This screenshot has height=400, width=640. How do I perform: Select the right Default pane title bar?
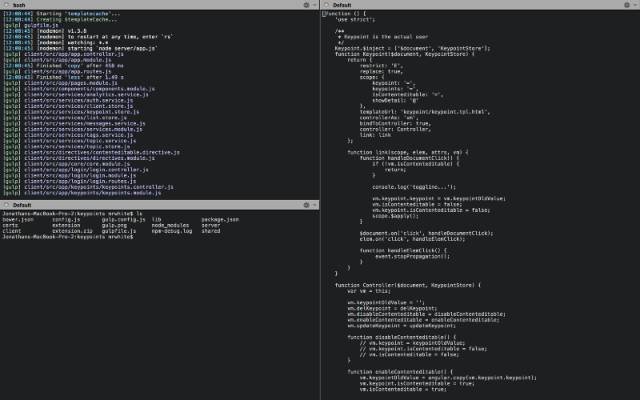pos(480,5)
